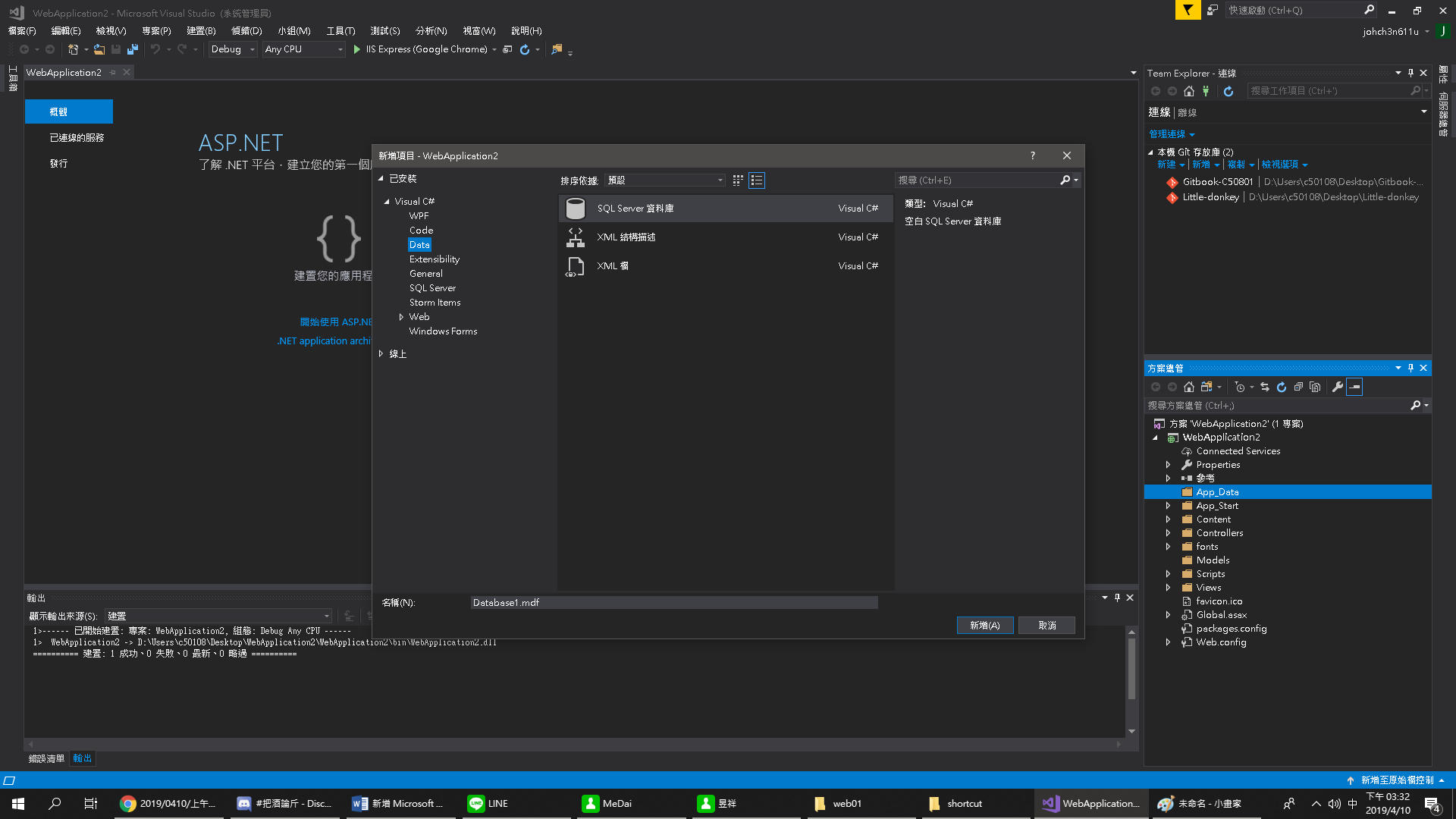This screenshot has width=1456, height=819.
Task: Select Windows Forms category
Action: tap(443, 331)
